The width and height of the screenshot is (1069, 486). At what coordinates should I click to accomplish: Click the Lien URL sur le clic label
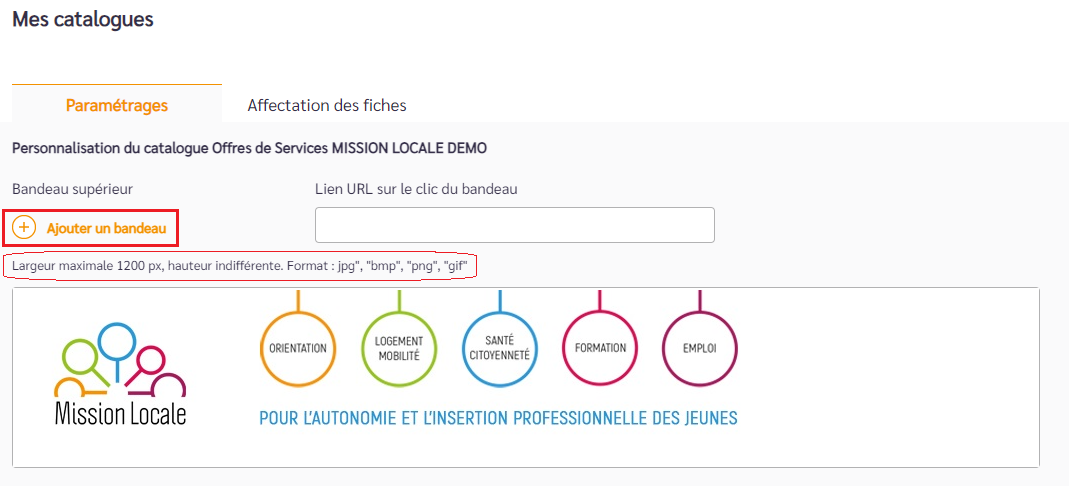pyautogui.click(x=416, y=189)
